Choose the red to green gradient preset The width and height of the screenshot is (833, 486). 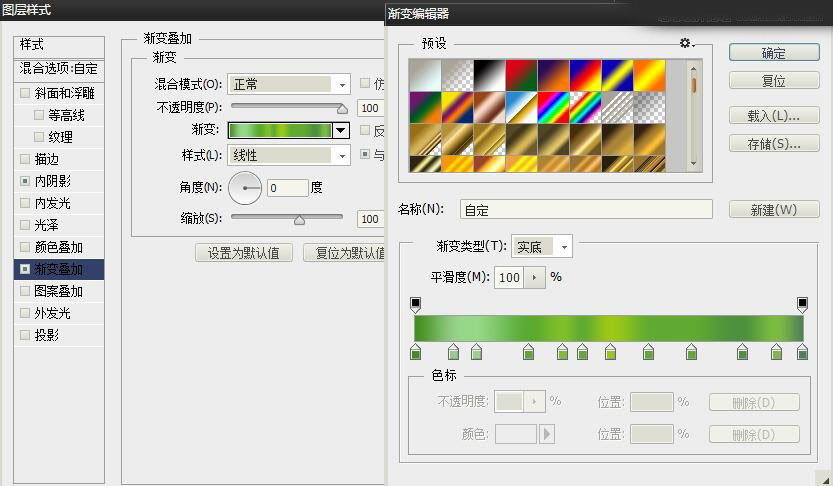click(x=521, y=75)
